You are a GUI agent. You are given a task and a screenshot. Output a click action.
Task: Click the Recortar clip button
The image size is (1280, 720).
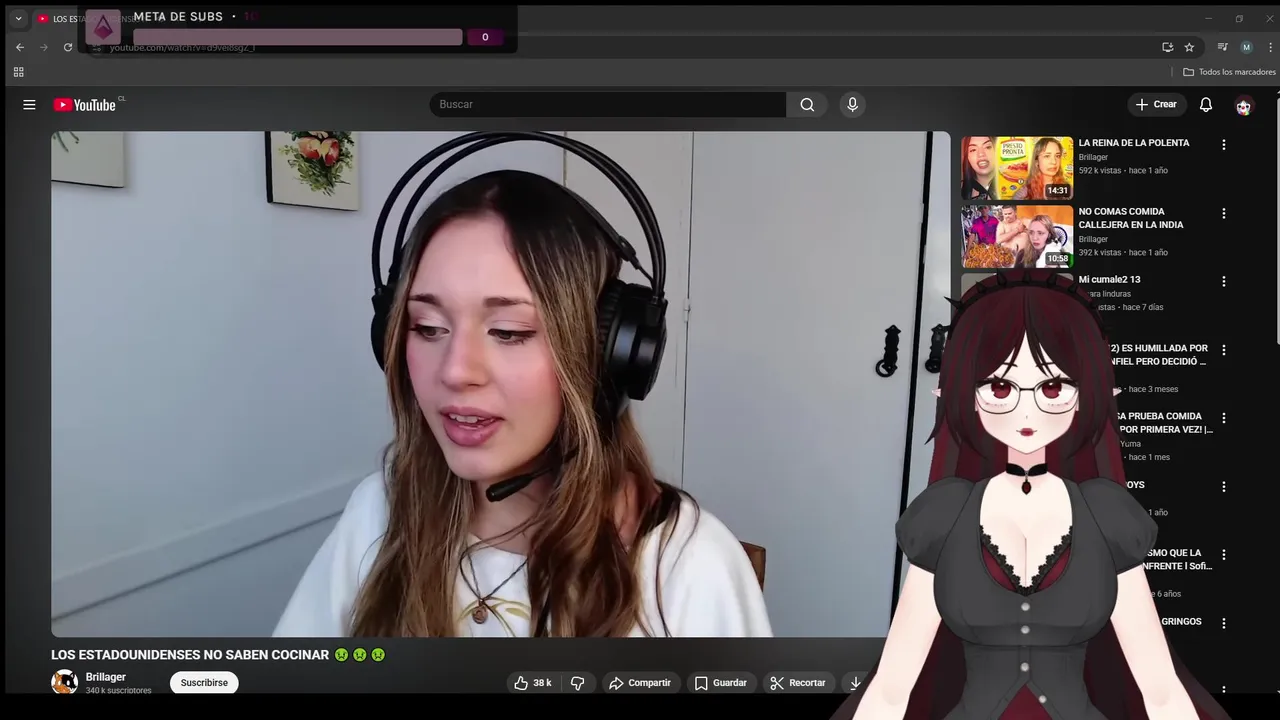pyautogui.click(x=798, y=683)
